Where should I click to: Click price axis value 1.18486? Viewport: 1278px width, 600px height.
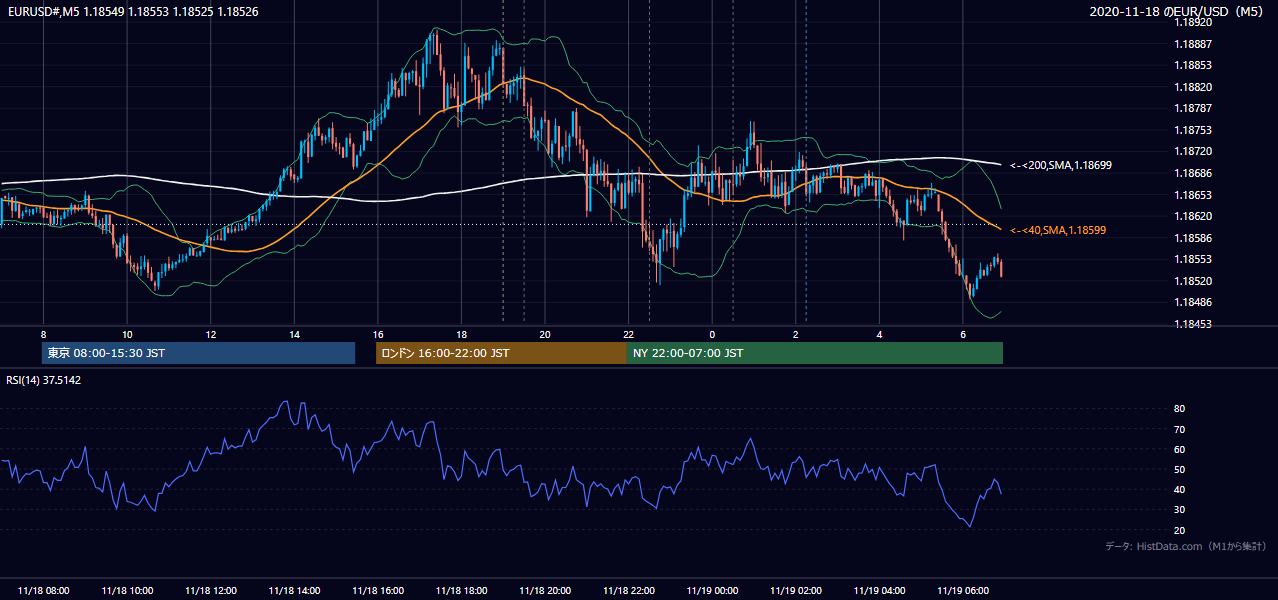(1193, 302)
